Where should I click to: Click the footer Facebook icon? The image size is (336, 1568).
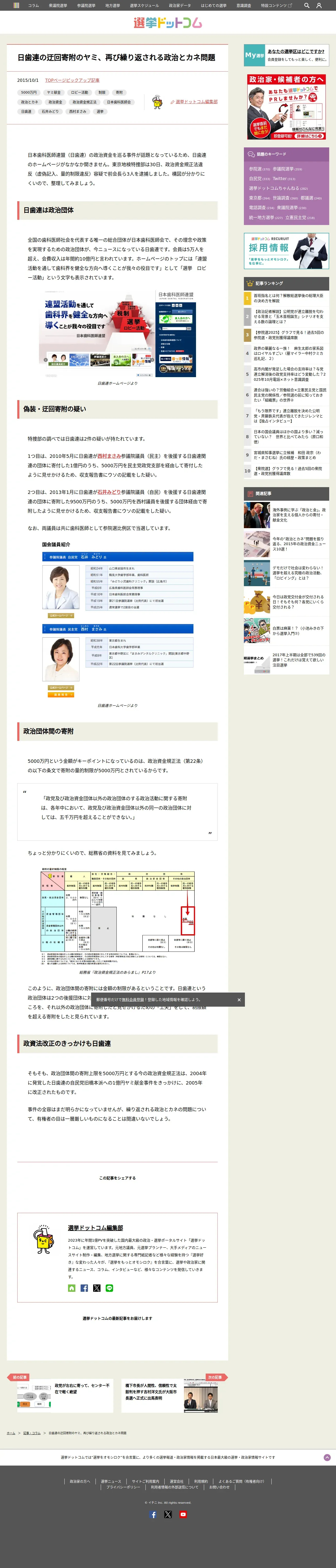[153, 1514]
